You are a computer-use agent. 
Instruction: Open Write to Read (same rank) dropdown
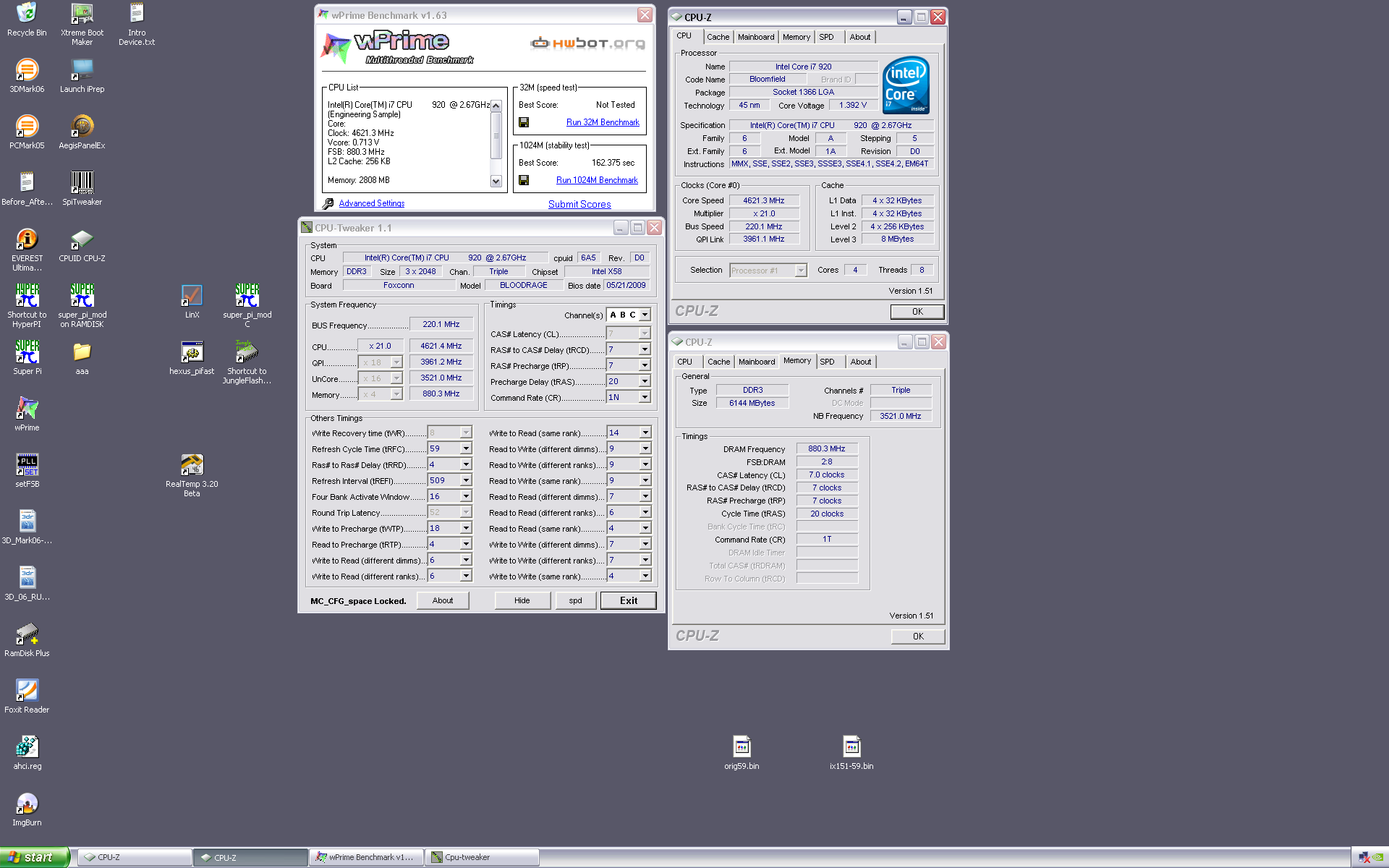click(x=645, y=433)
